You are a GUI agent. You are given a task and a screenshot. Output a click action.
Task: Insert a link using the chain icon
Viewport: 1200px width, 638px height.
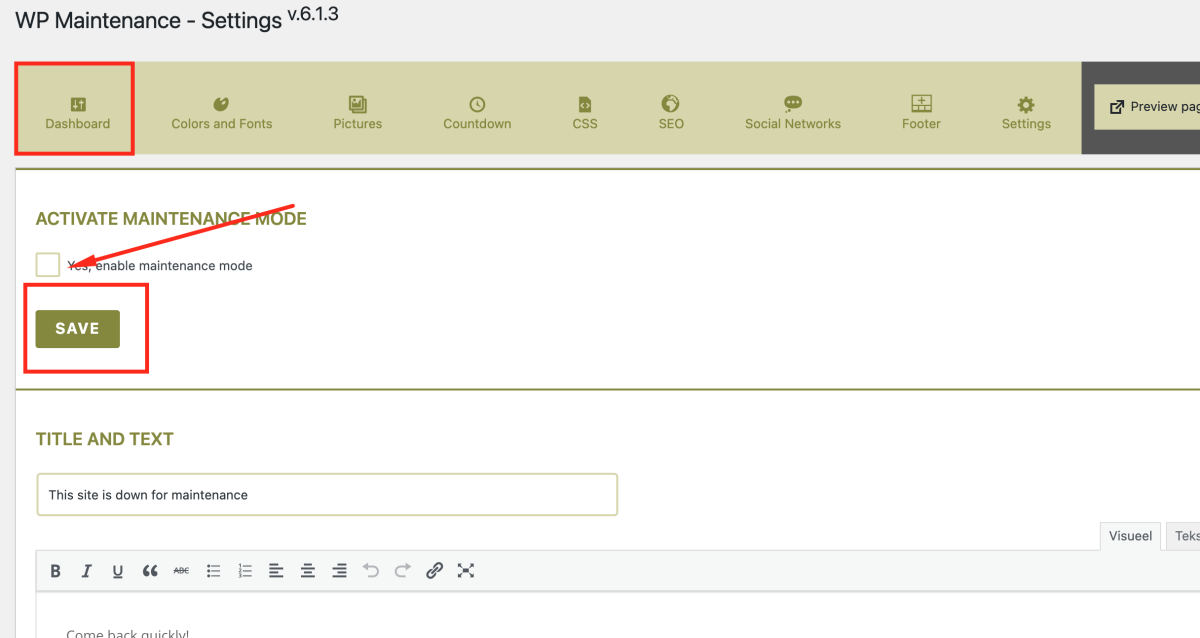point(434,571)
